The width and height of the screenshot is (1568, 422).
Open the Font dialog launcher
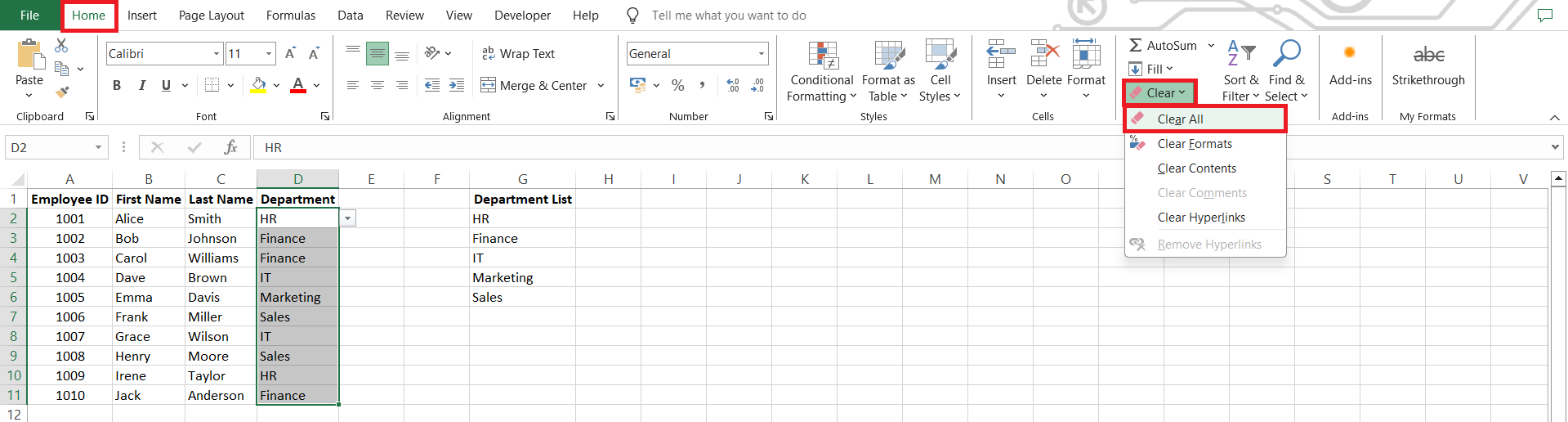pos(325,117)
